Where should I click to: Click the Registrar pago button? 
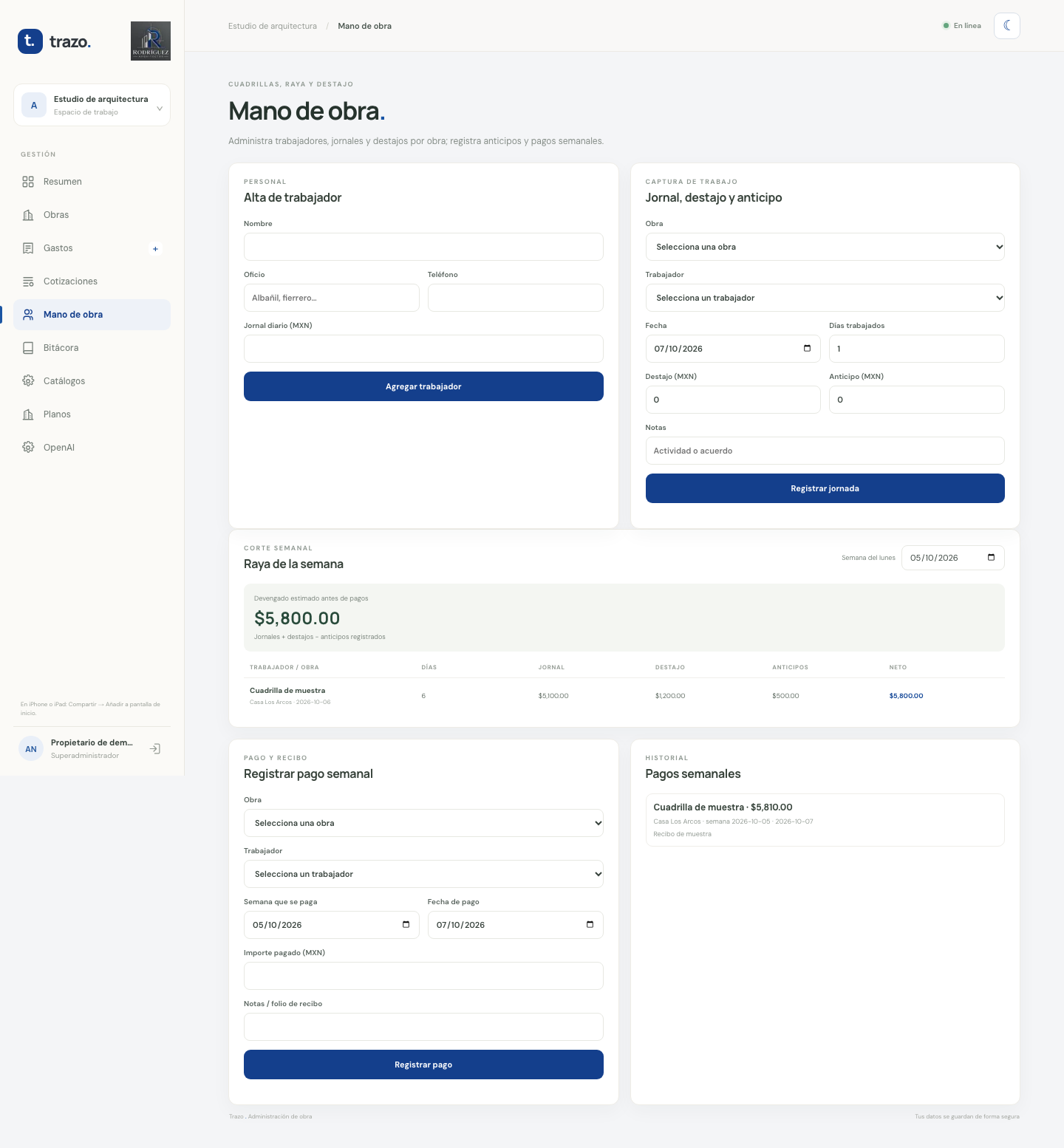pyautogui.click(x=423, y=1065)
